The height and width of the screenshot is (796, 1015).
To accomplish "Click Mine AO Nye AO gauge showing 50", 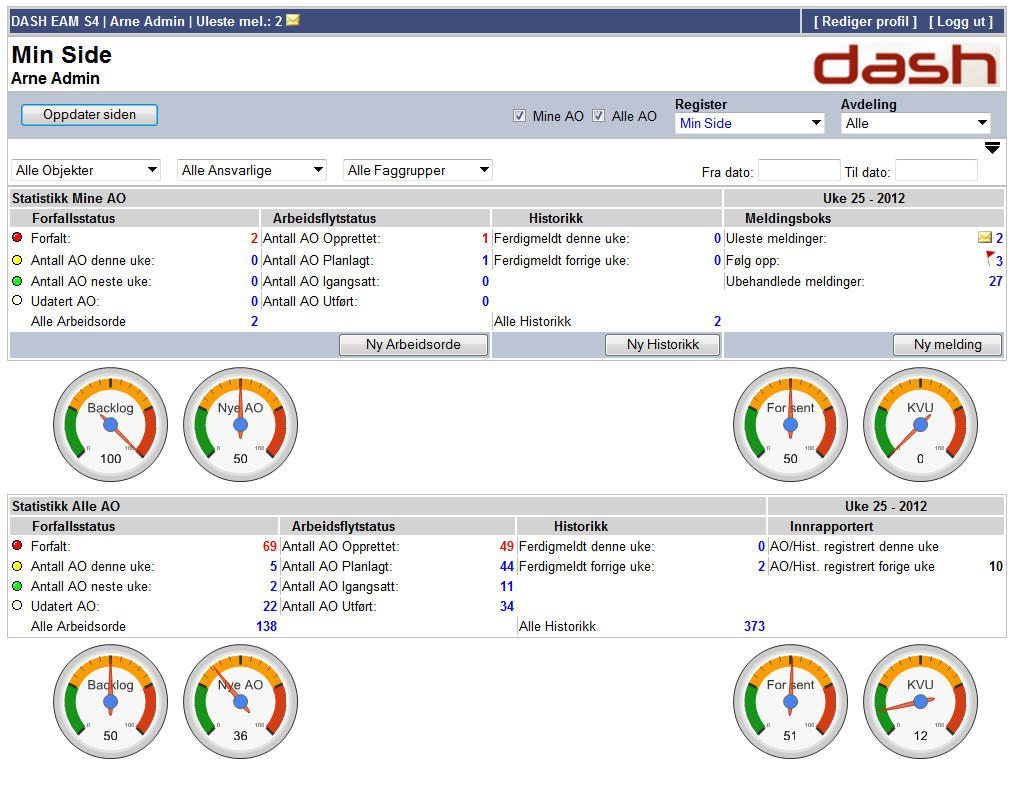I will 241,425.
